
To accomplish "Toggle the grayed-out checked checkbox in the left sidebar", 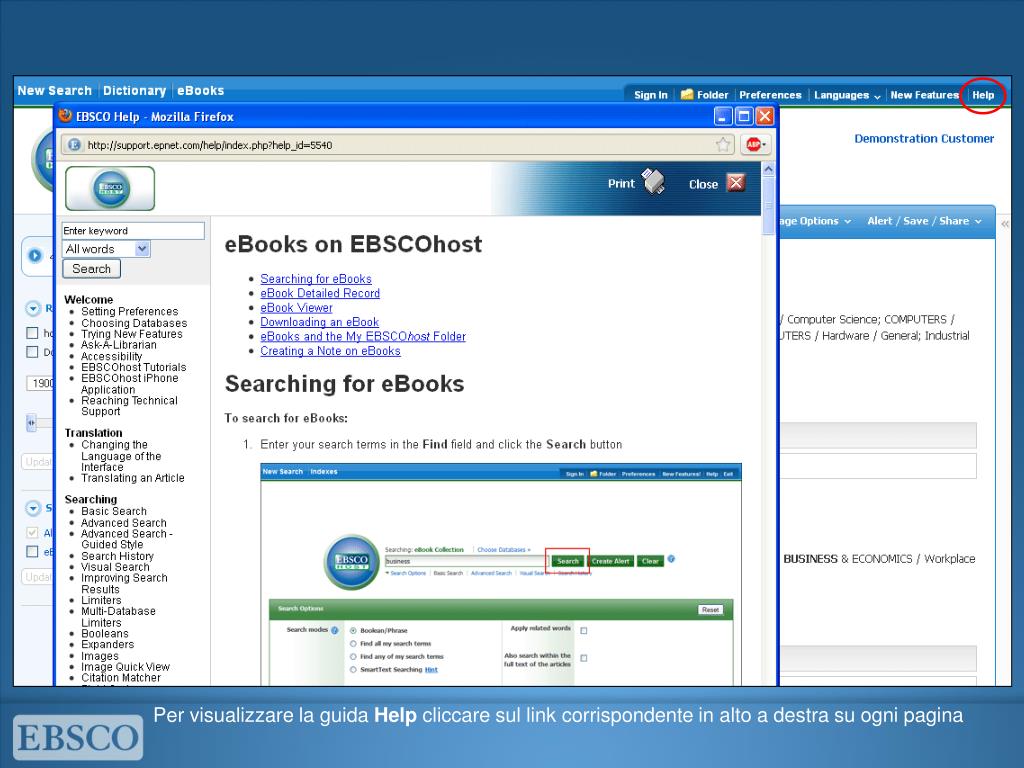I will click(32, 532).
